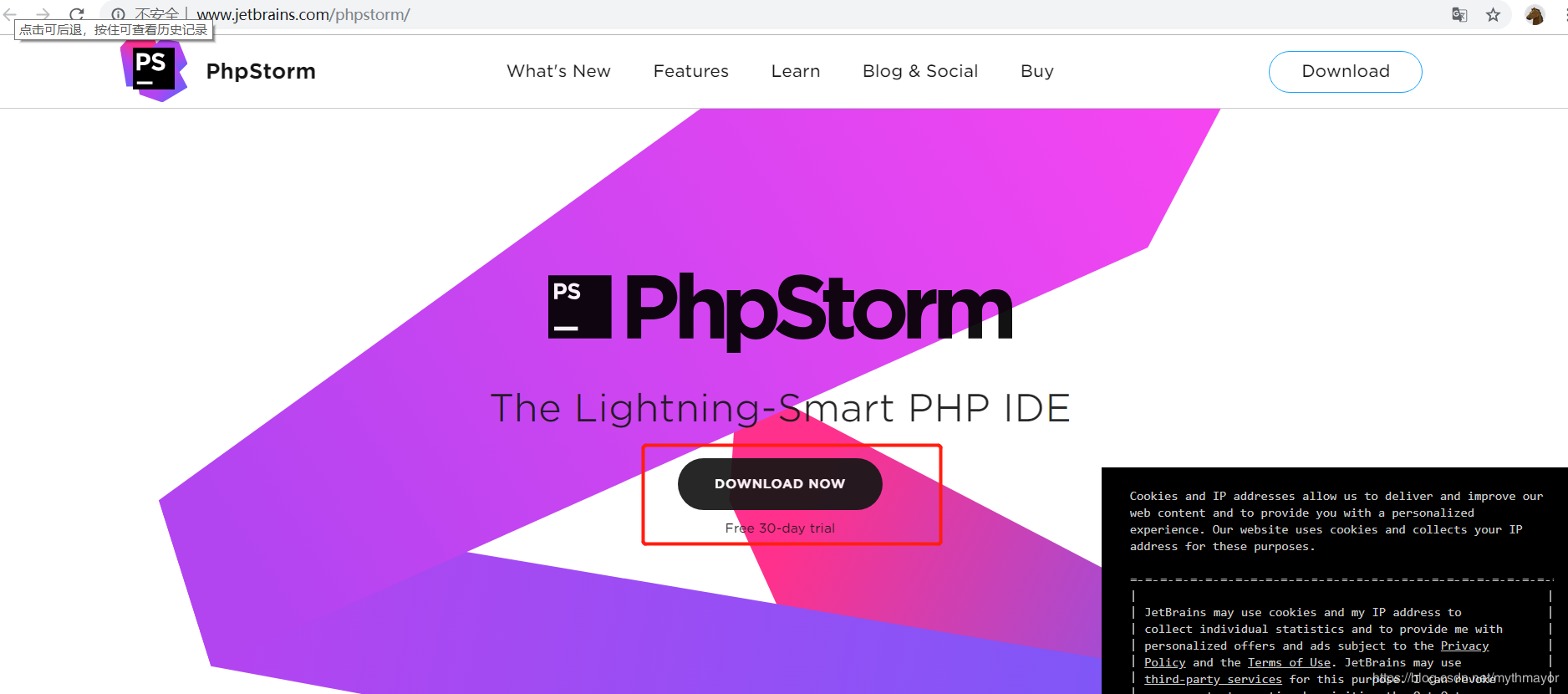Image resolution: width=1568 pixels, height=694 pixels.
Task: Click the address bar URL
Action: coord(303,14)
